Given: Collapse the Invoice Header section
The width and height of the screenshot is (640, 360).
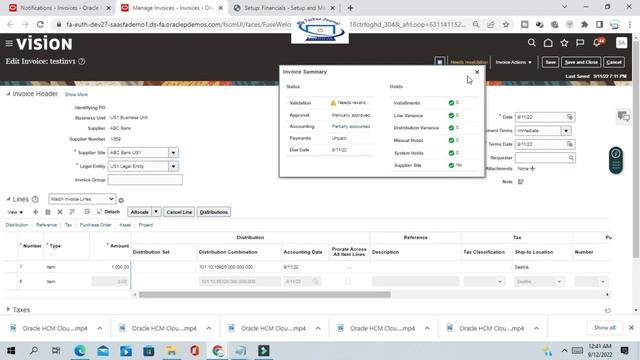Looking at the screenshot, I should tap(8, 94).
